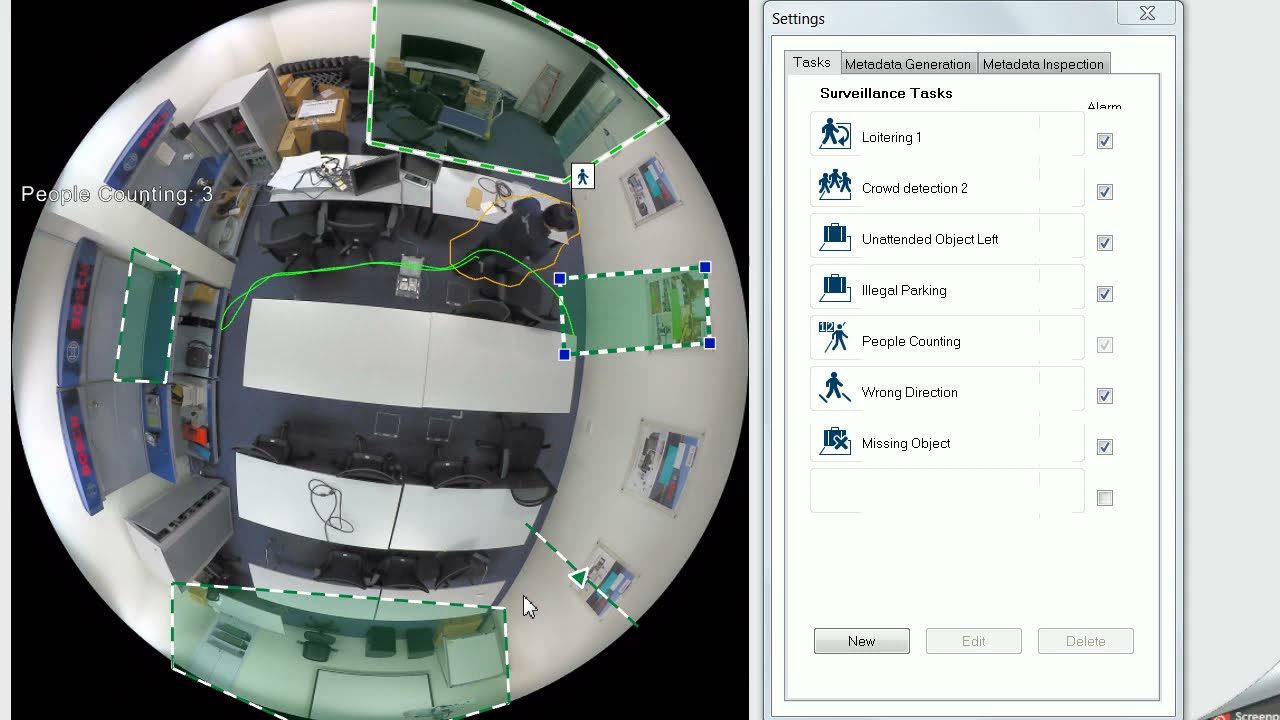The width and height of the screenshot is (1280, 720).
Task: Click the New task button
Action: click(x=862, y=641)
